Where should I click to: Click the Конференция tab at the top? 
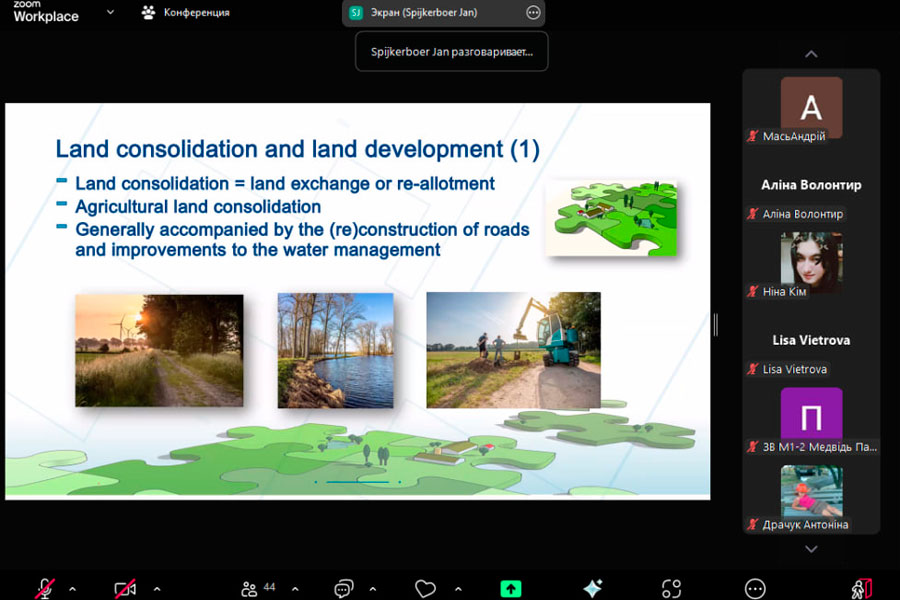[186, 12]
